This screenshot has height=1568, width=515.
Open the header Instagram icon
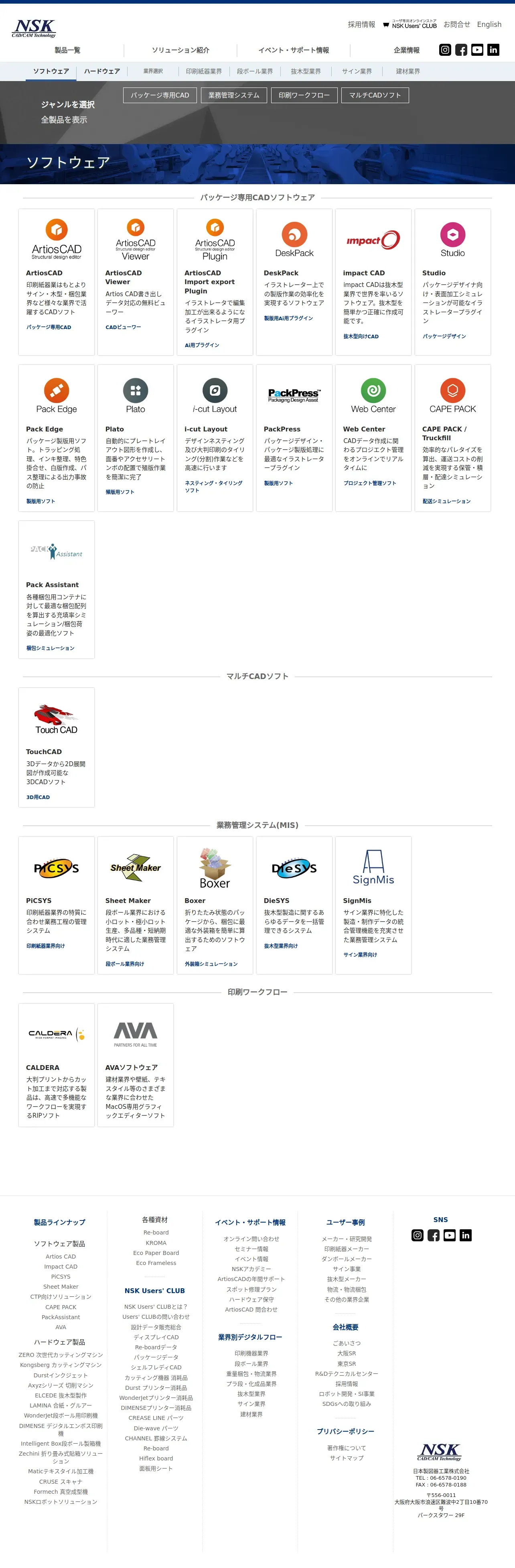(x=445, y=50)
